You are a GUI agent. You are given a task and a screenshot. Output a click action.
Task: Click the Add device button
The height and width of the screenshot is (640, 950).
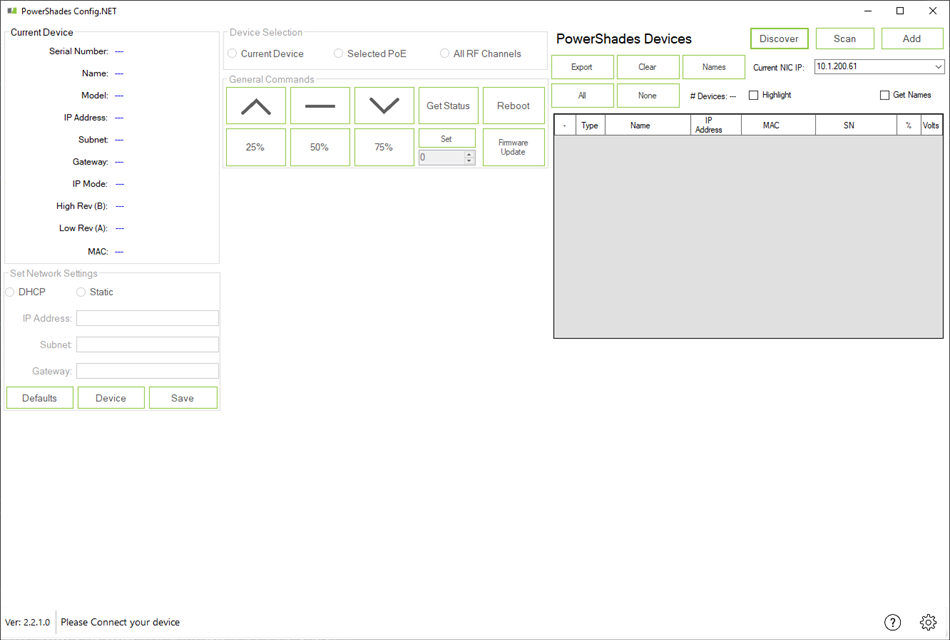[912, 39]
